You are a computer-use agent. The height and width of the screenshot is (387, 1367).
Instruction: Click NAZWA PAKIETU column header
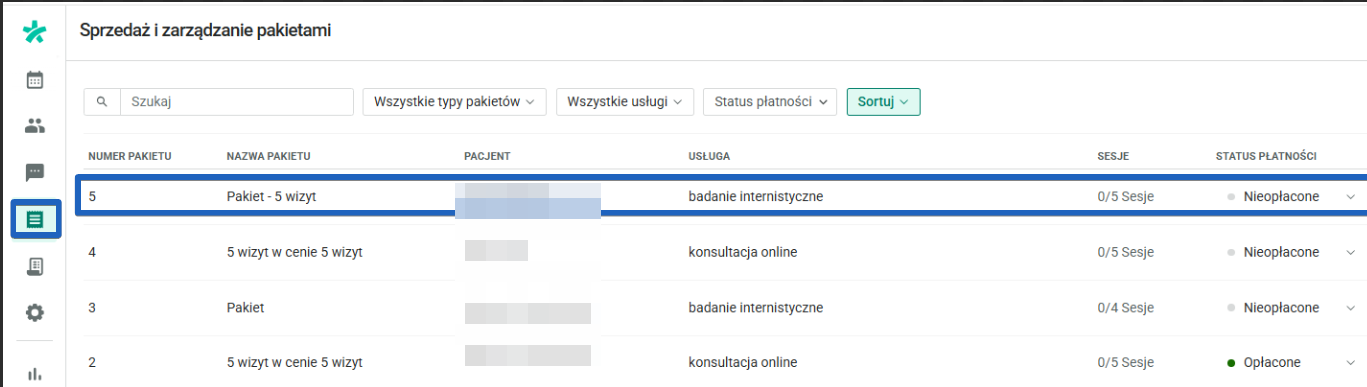[269, 157]
